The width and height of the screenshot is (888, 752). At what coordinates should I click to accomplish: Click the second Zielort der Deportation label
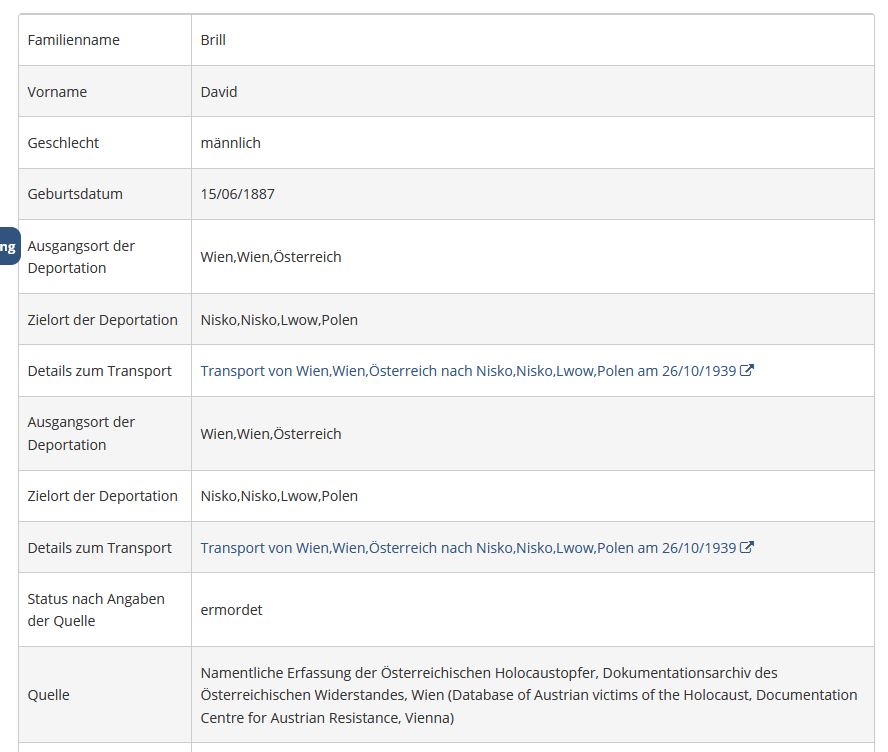coord(103,496)
